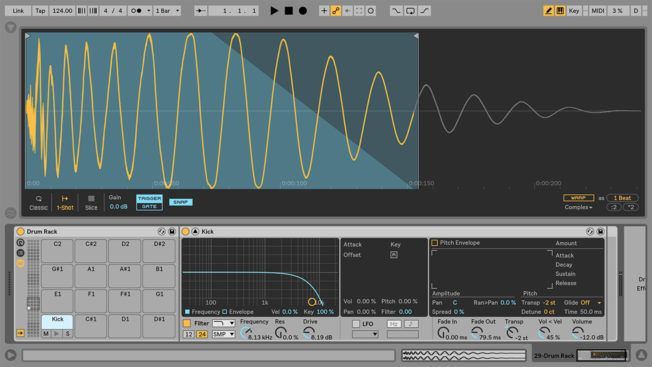This screenshot has width=652, height=367.
Task: Double the sample tempo with *2 button
Action: 631,207
